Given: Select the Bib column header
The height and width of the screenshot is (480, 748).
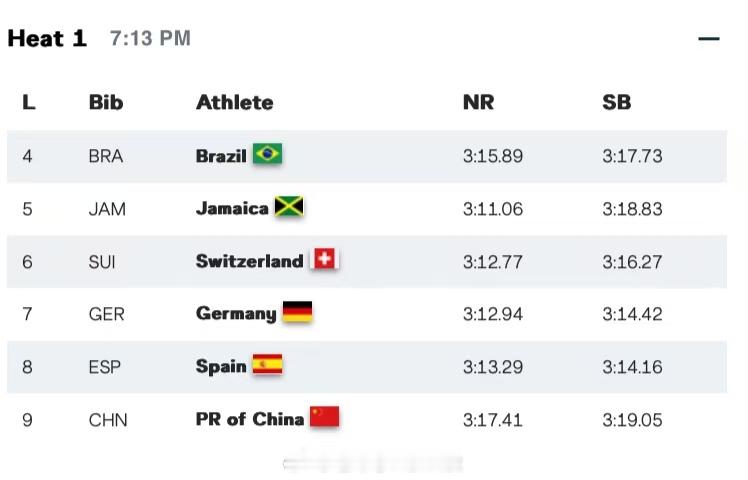Looking at the screenshot, I should tap(106, 102).
